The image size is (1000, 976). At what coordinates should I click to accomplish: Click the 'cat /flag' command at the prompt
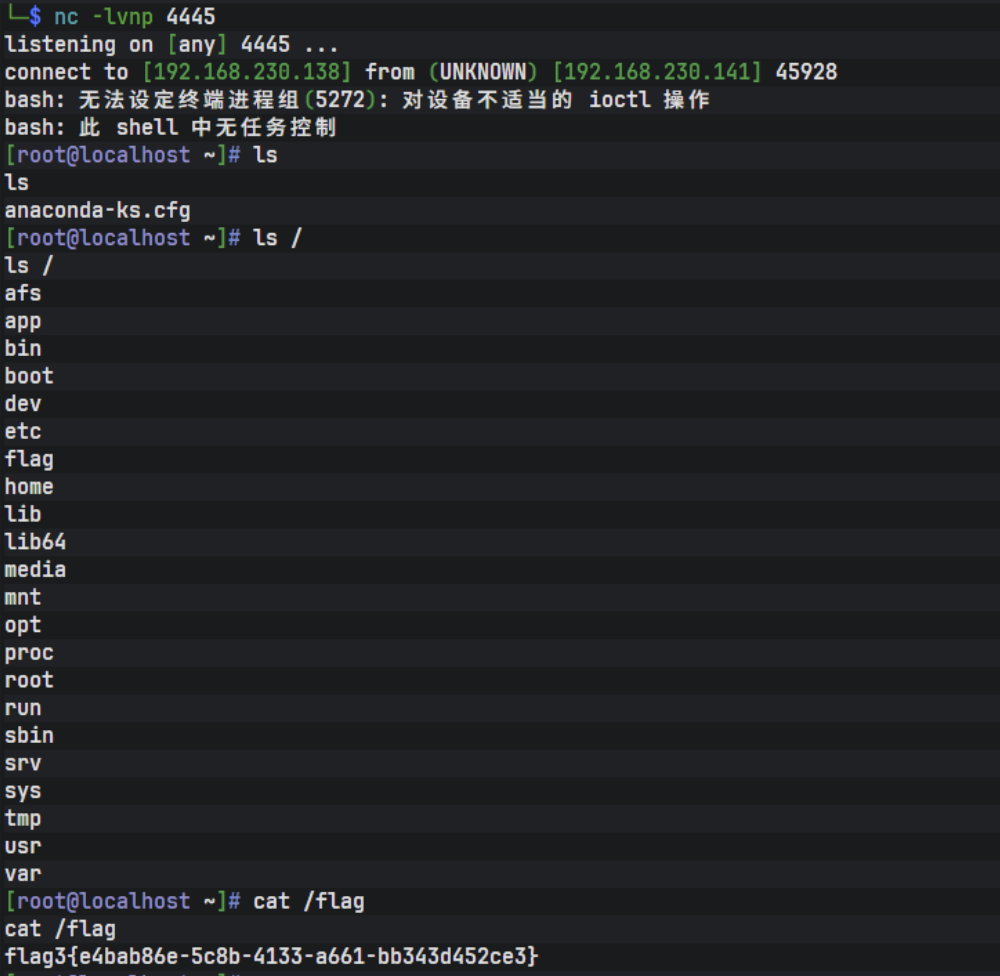click(308, 901)
